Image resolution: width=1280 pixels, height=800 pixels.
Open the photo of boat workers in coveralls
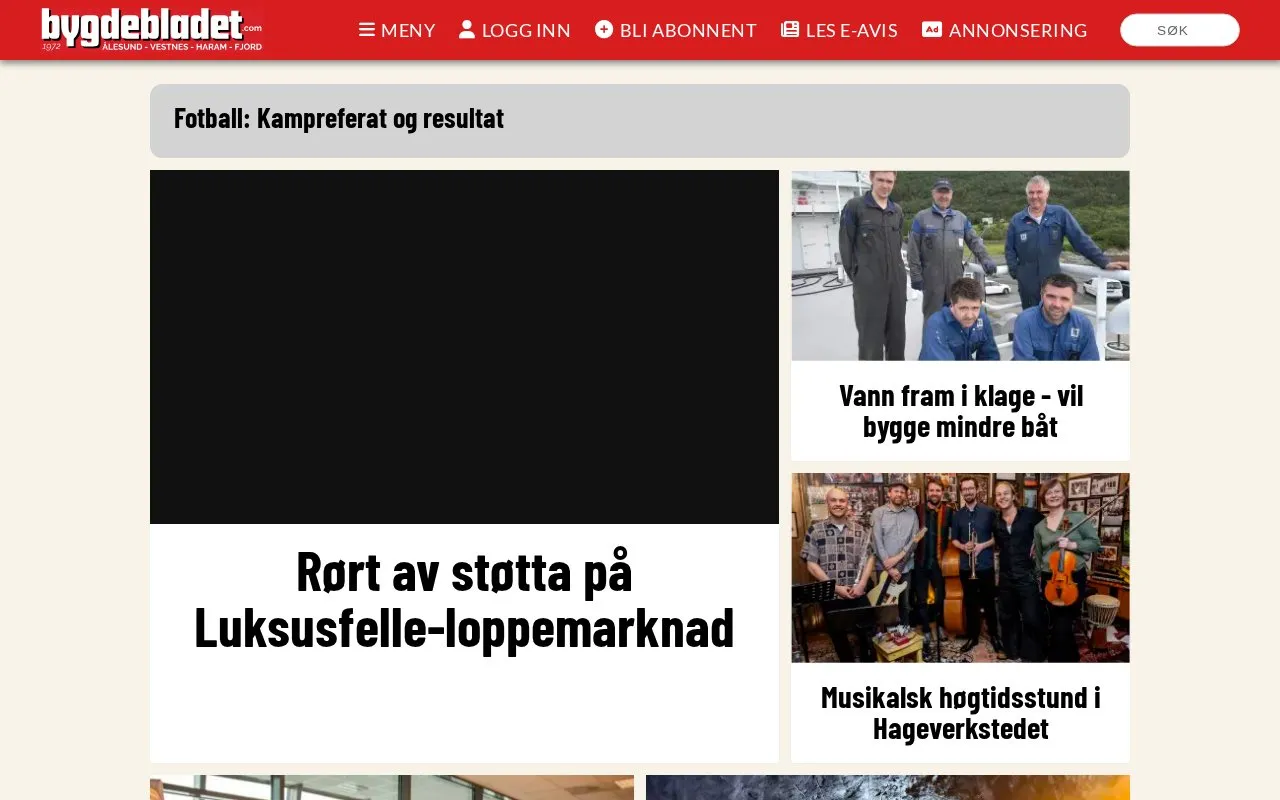pos(961,266)
